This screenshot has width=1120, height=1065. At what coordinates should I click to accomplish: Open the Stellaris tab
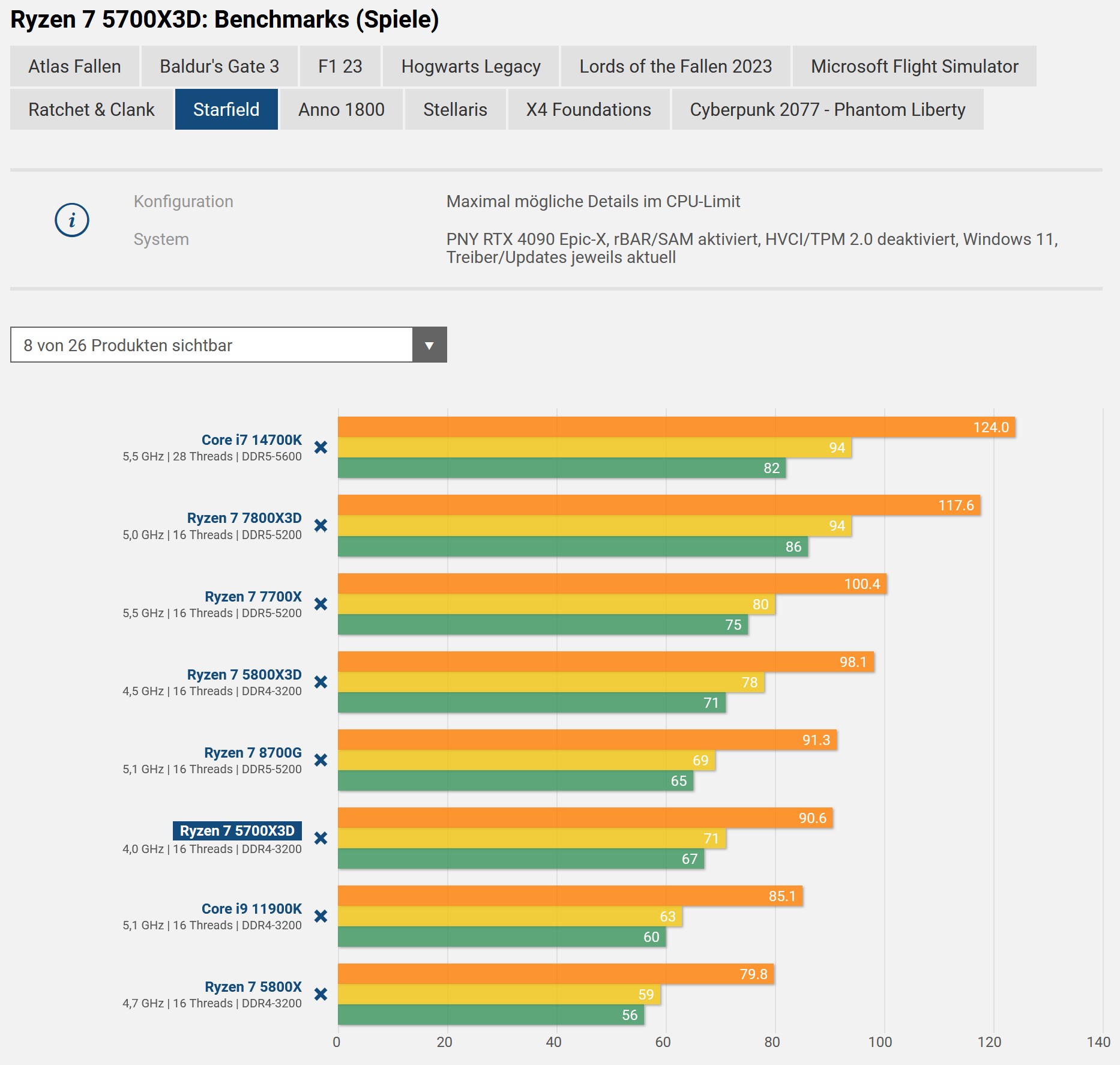(x=456, y=109)
